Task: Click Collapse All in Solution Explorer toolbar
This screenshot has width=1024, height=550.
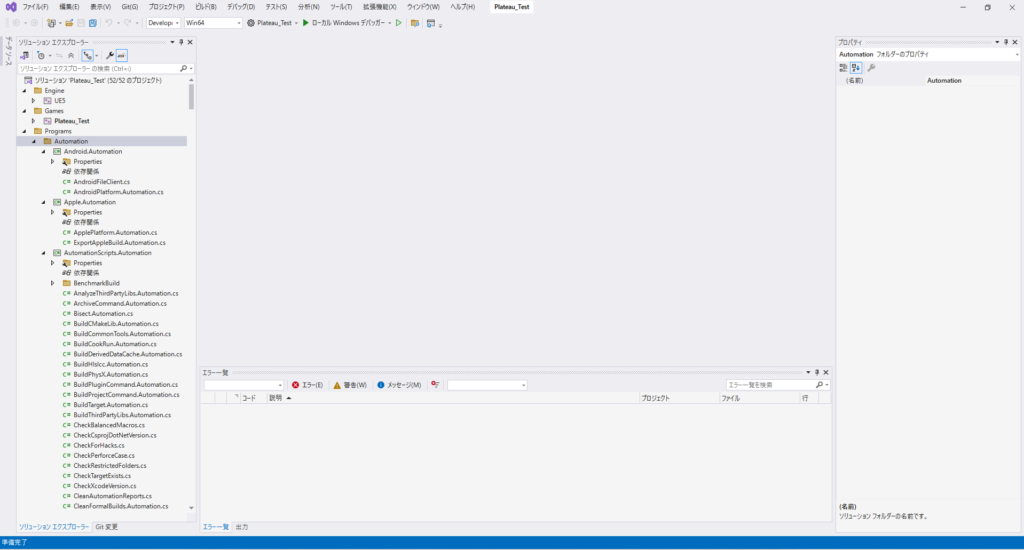Action: point(69,55)
